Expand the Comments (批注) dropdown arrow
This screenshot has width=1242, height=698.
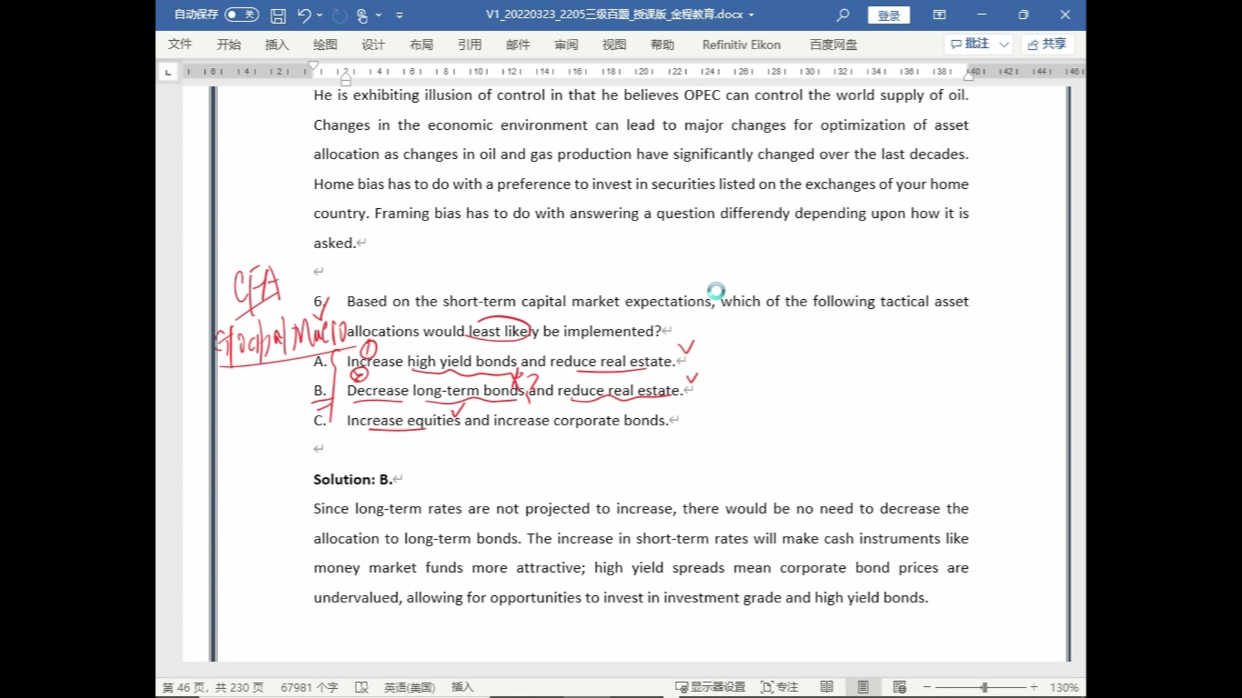coord(1004,44)
